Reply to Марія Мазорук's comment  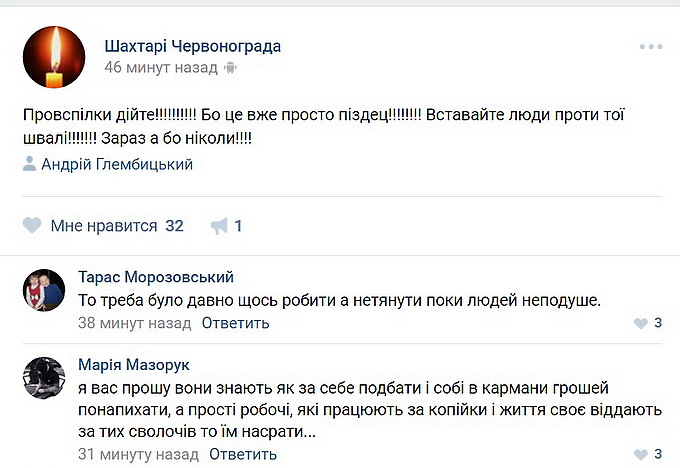(x=243, y=454)
